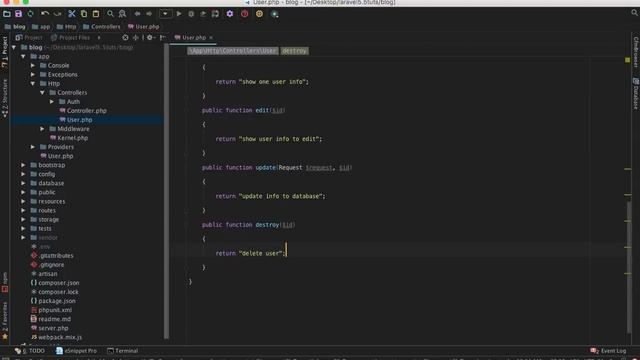
Task: Open Settings via purple gear icon
Action: point(230,14)
